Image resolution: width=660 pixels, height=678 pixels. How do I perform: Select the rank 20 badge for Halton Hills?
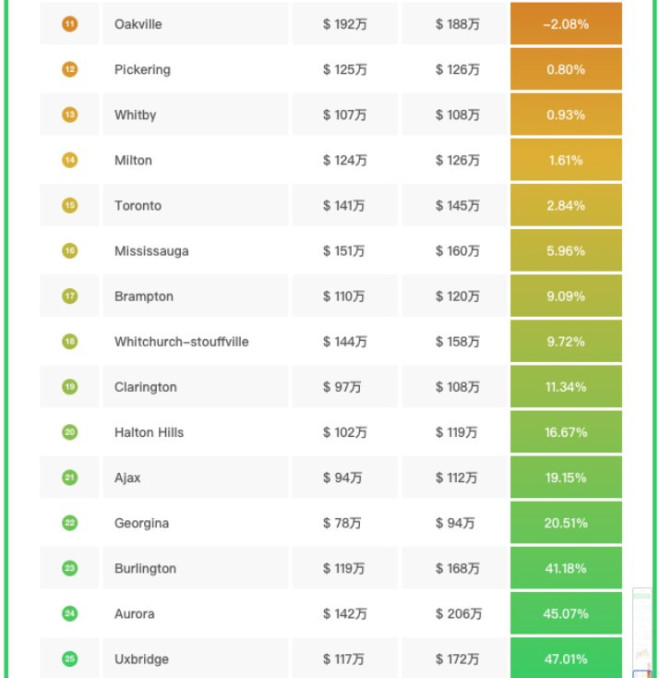[70, 432]
